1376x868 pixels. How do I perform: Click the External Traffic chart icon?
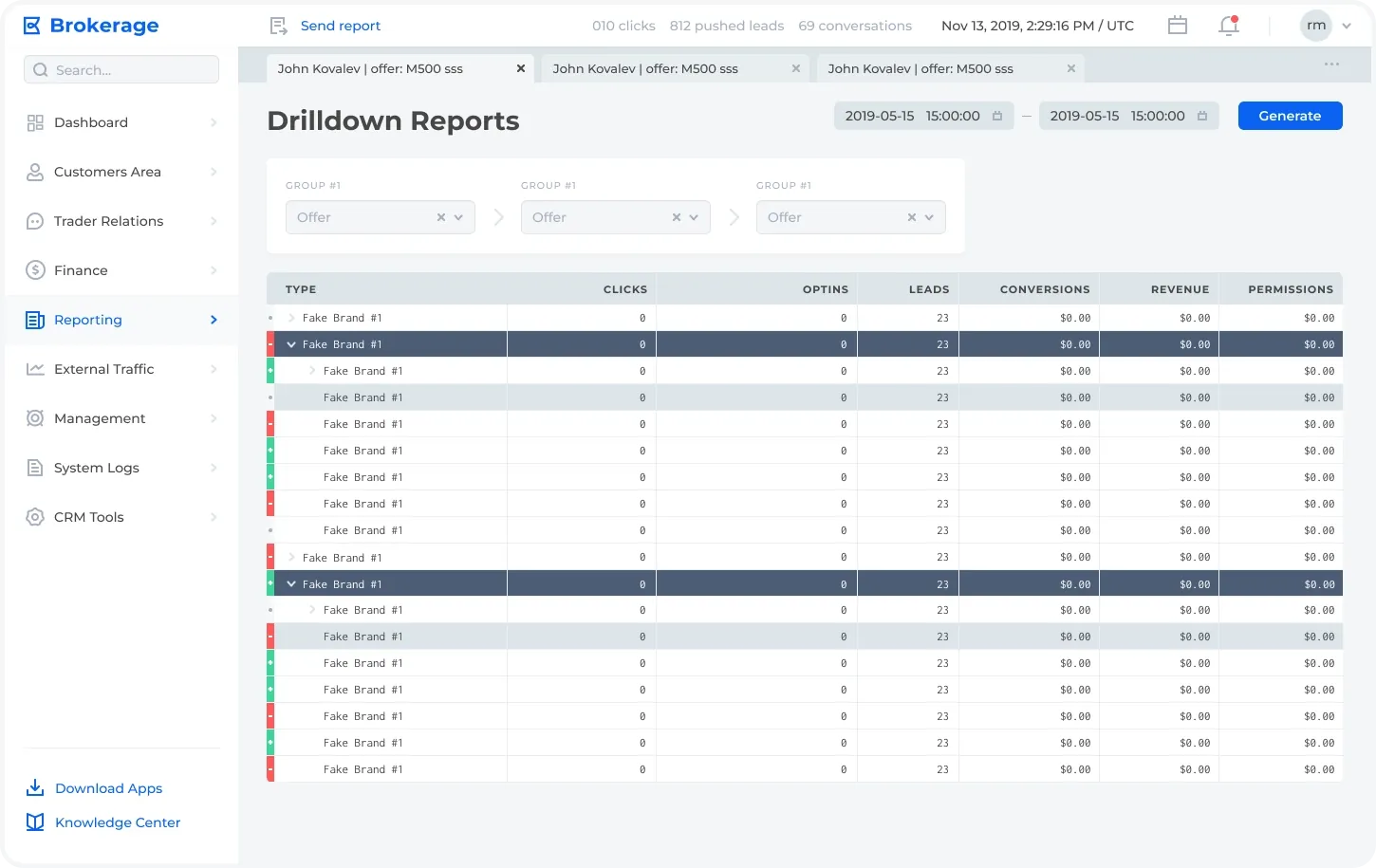coord(35,369)
